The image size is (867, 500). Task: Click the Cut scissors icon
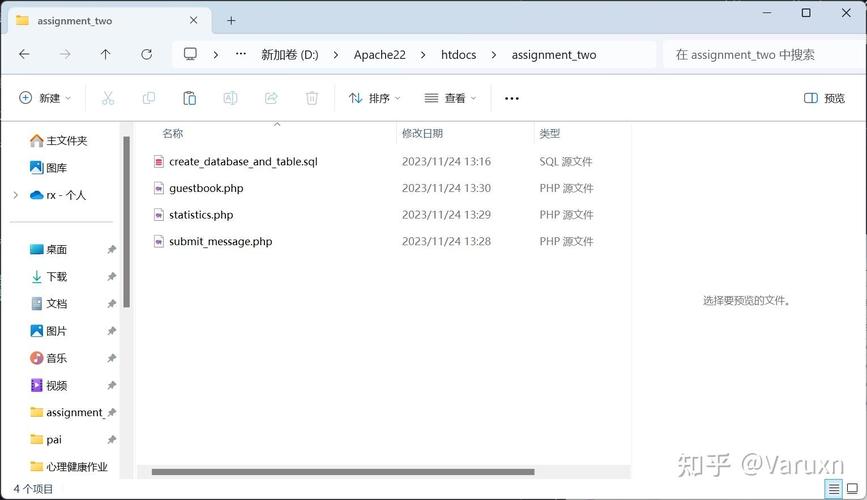pyautogui.click(x=108, y=98)
